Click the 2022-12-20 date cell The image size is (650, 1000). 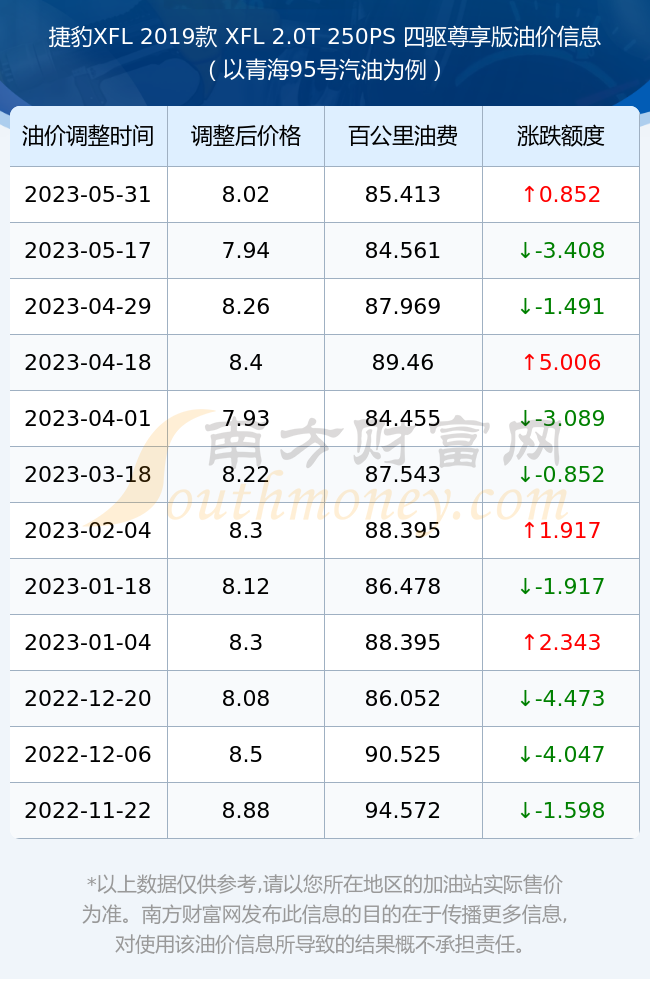[x=88, y=698]
